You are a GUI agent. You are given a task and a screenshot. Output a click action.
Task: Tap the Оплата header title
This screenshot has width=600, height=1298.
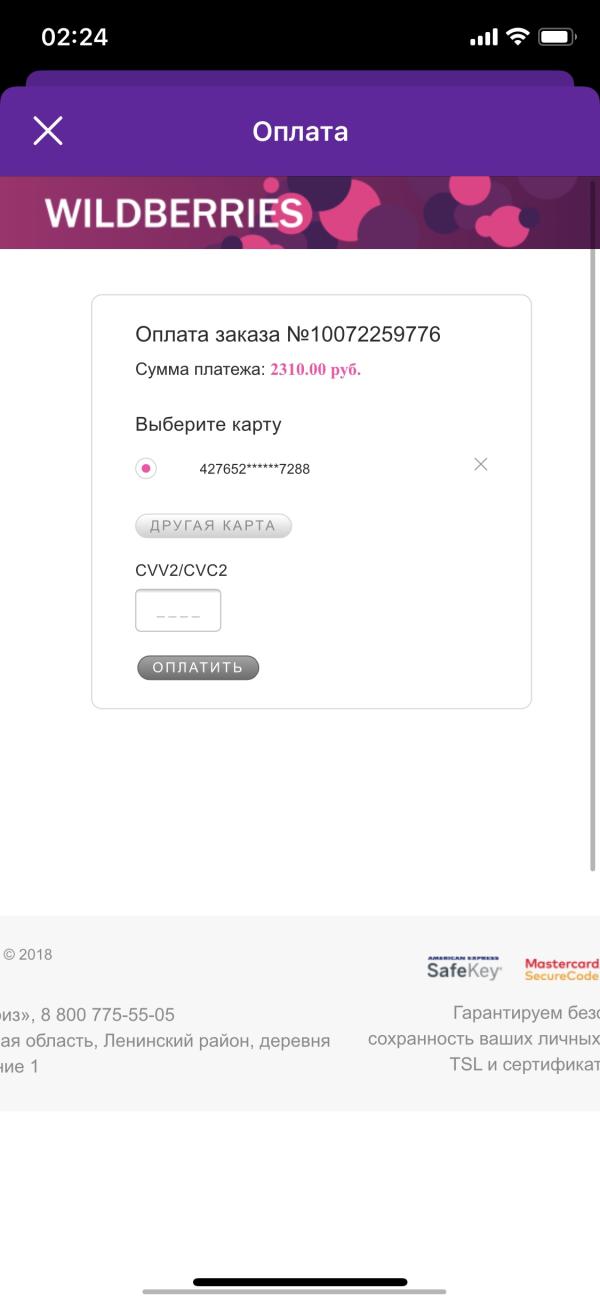[x=300, y=131]
